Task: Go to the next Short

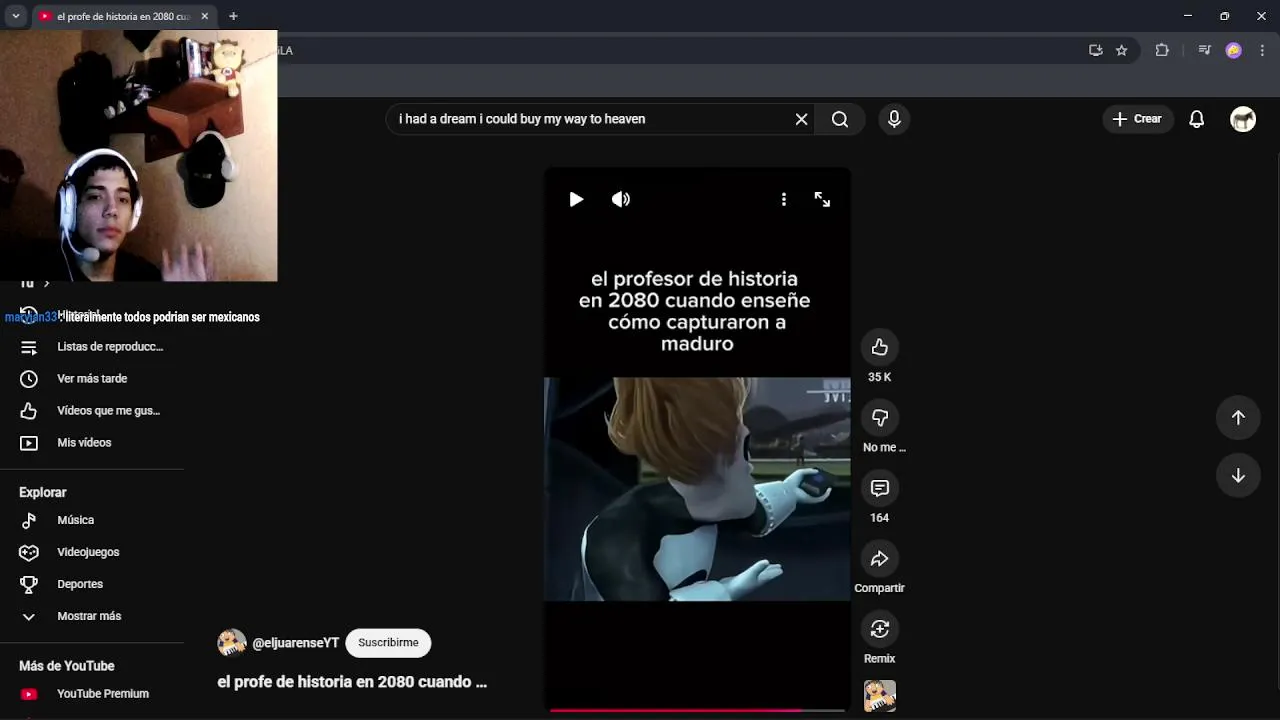Action: tap(1238, 475)
